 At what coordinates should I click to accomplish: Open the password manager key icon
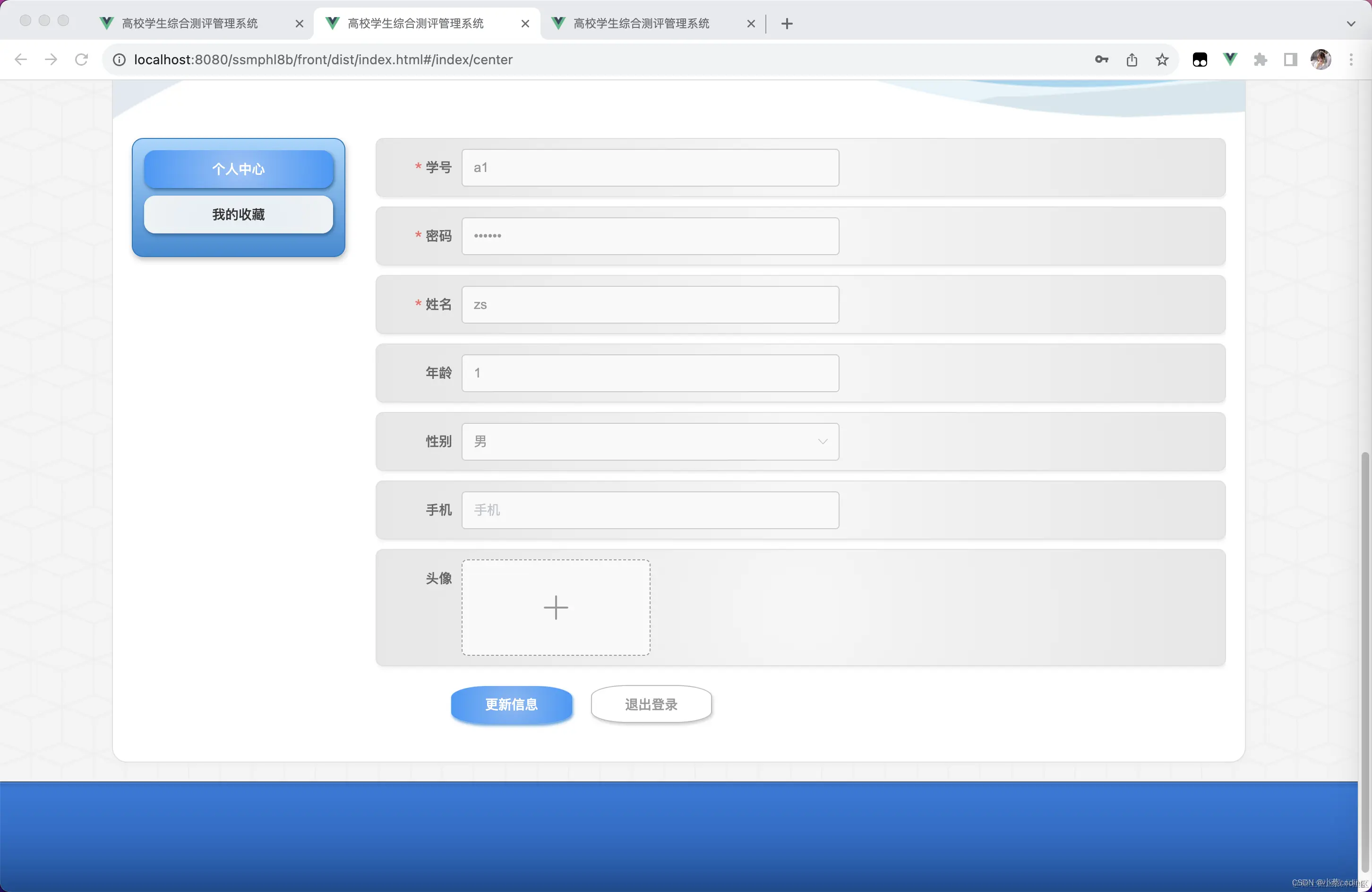(x=1101, y=60)
